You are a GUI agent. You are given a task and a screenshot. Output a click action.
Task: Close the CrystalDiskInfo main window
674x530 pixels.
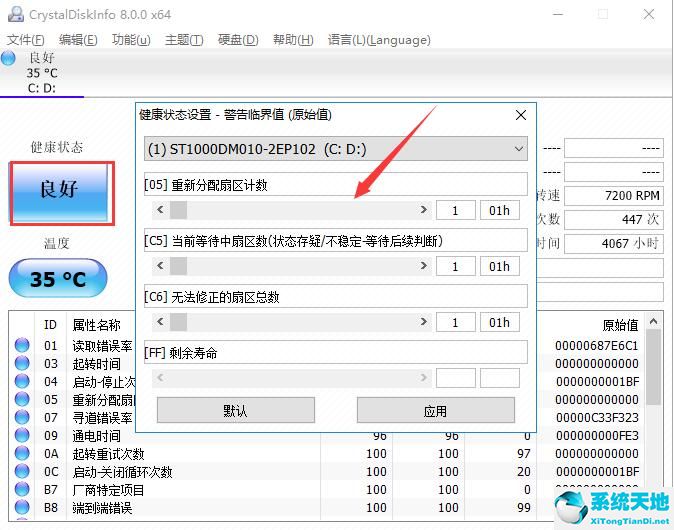click(649, 14)
